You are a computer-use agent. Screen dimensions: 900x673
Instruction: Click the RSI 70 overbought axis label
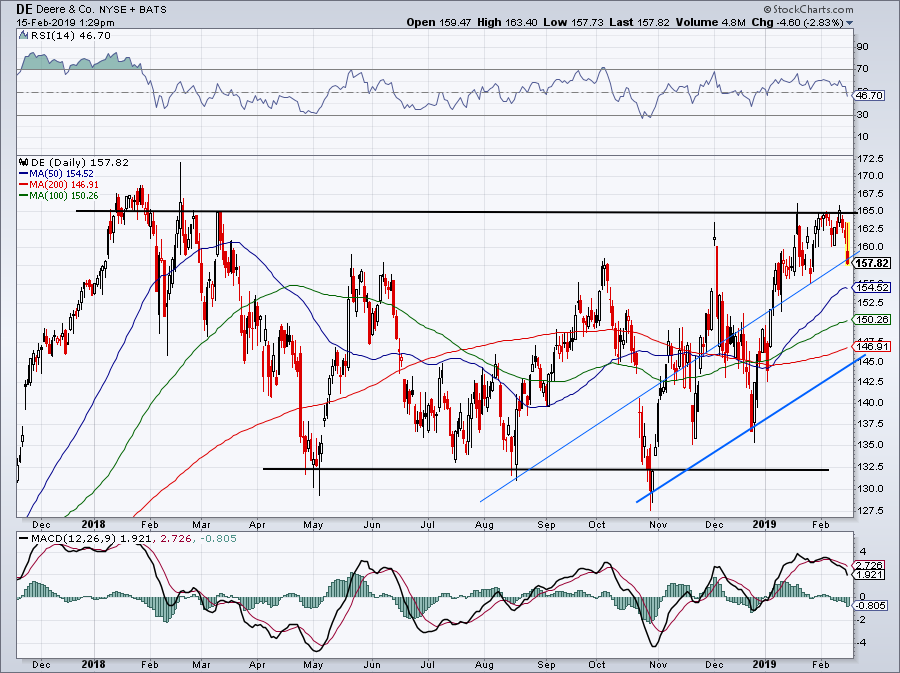[x=862, y=69]
